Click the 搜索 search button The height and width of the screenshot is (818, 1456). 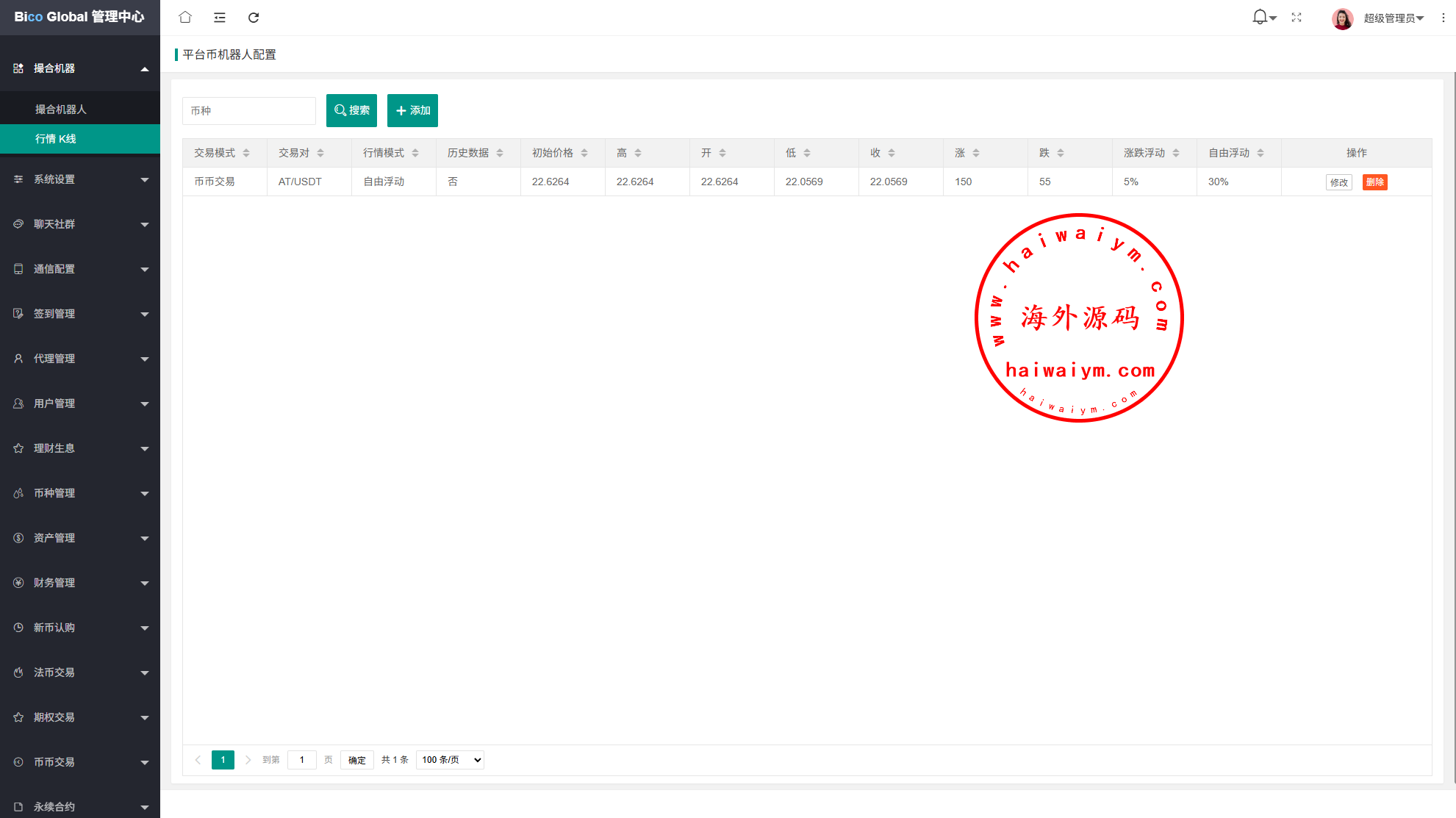[x=351, y=110]
